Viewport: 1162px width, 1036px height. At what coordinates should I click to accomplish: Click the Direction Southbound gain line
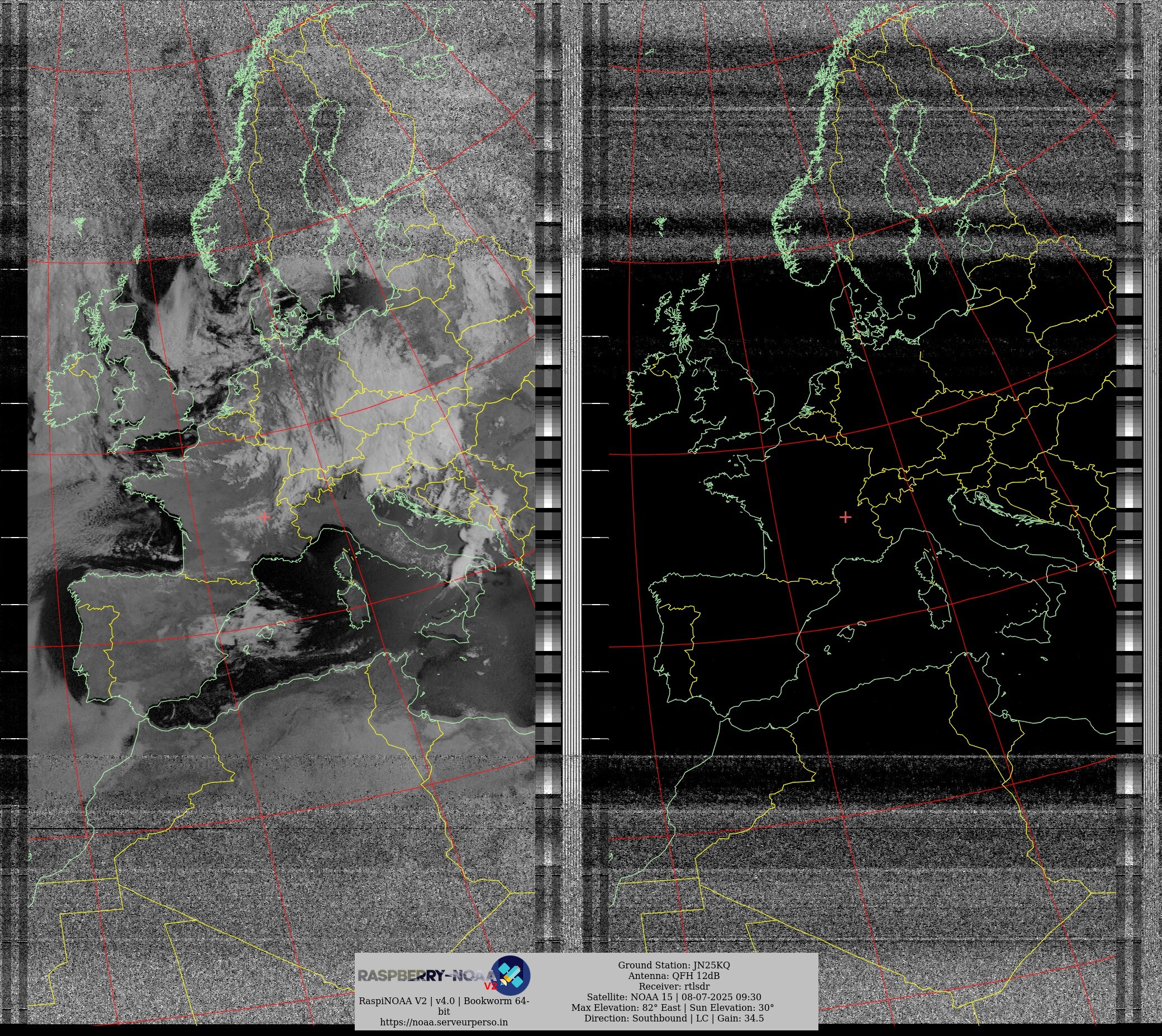point(674,1018)
